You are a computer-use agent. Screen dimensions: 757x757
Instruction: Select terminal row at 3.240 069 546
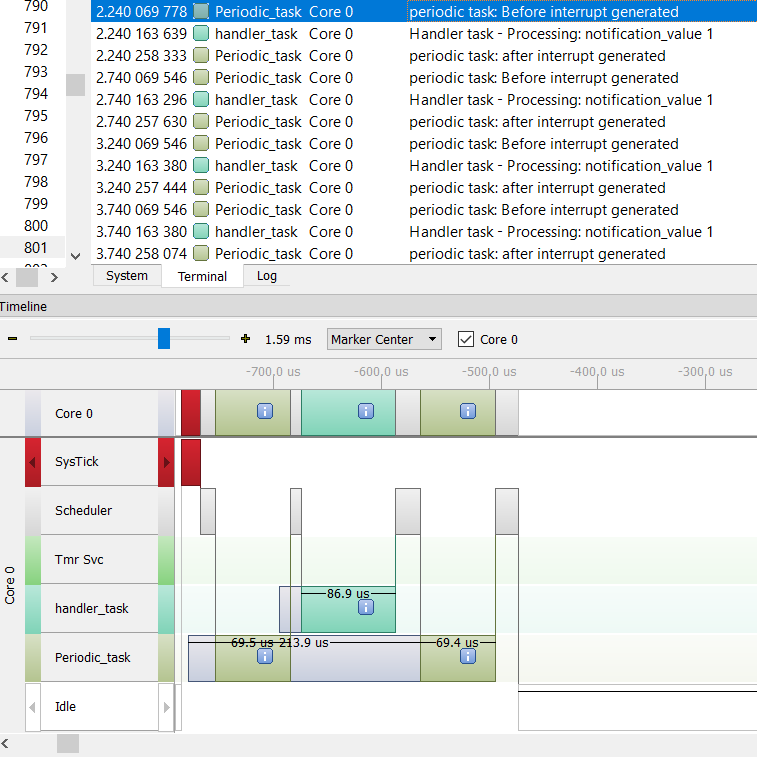424,144
